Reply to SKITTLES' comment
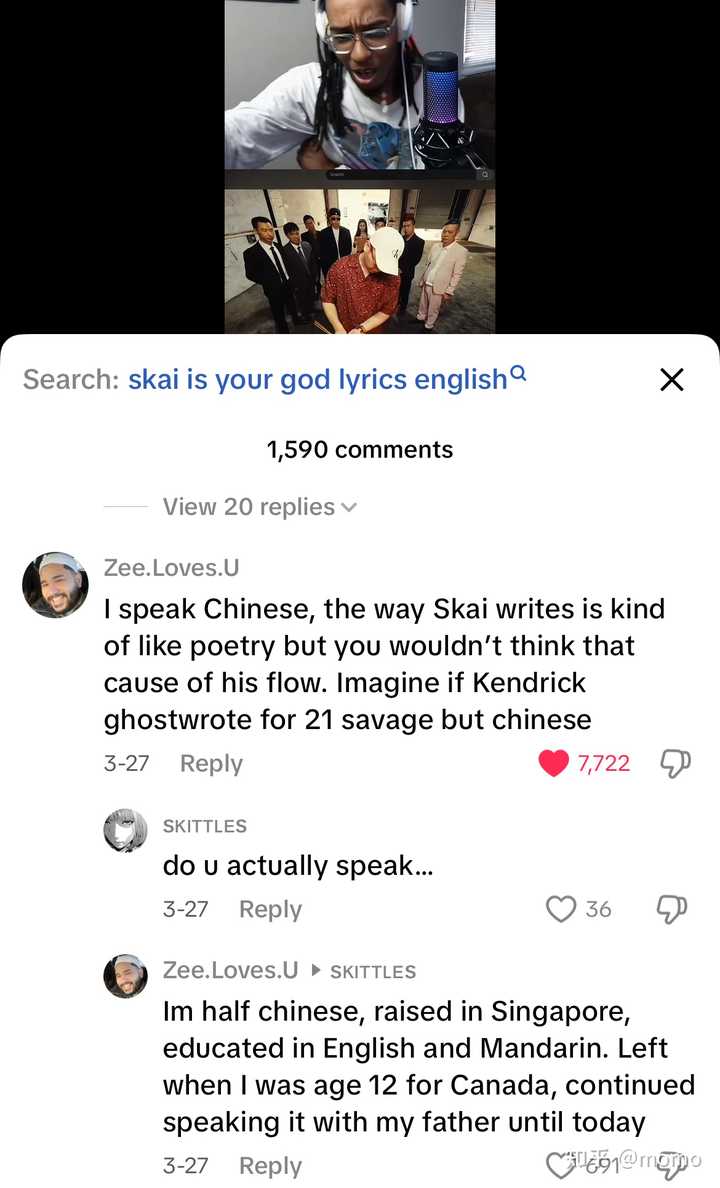 271,908
